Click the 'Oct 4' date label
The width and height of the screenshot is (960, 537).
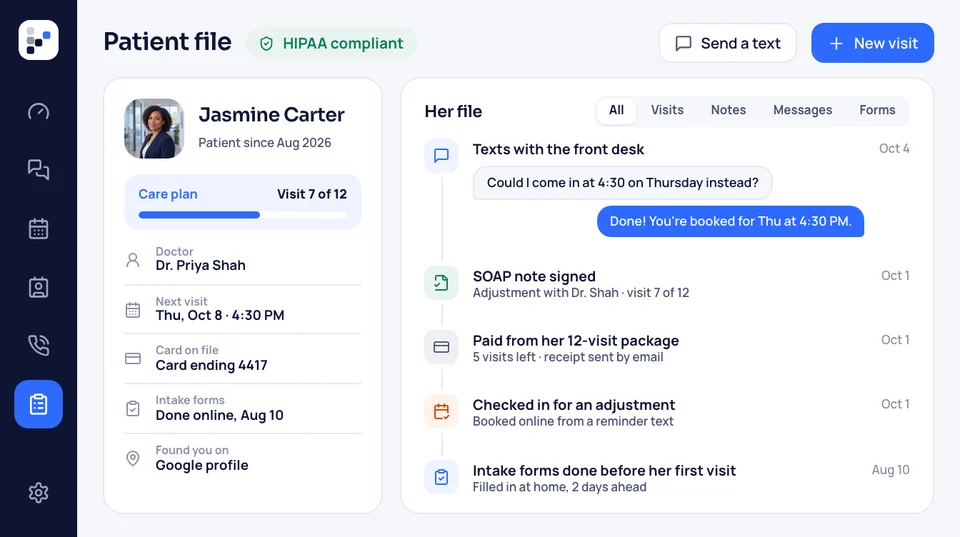click(894, 149)
